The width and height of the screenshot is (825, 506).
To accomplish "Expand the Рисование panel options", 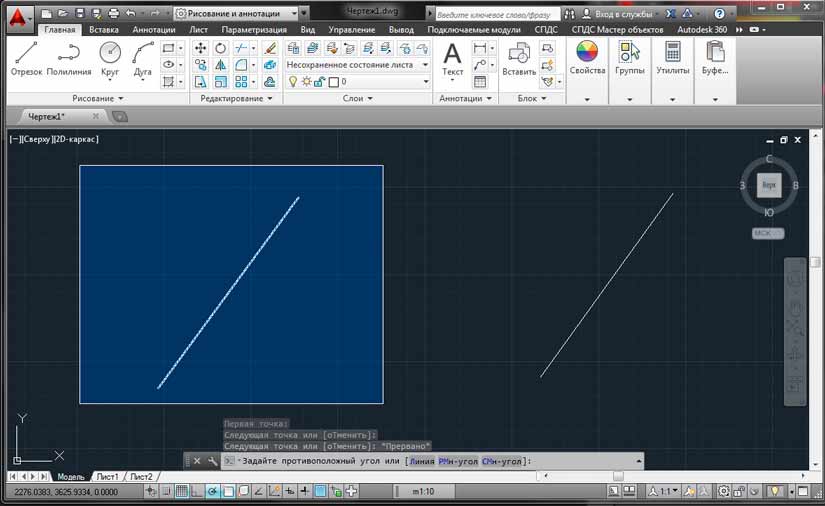I will 98,99.
